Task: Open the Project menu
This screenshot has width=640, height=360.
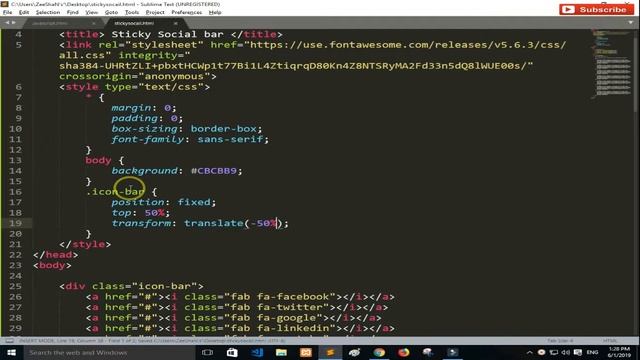Action: click(x=155, y=12)
